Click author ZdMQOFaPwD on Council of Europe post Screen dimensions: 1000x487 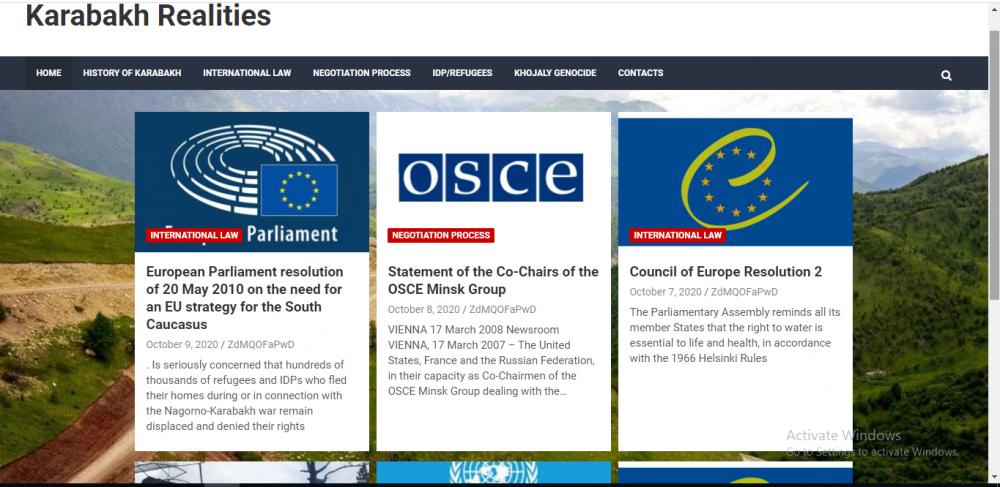point(744,292)
